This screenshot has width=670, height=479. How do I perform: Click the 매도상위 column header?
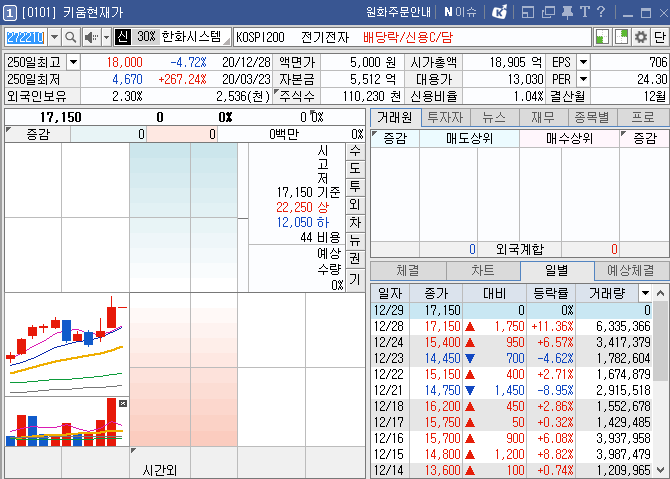469,138
